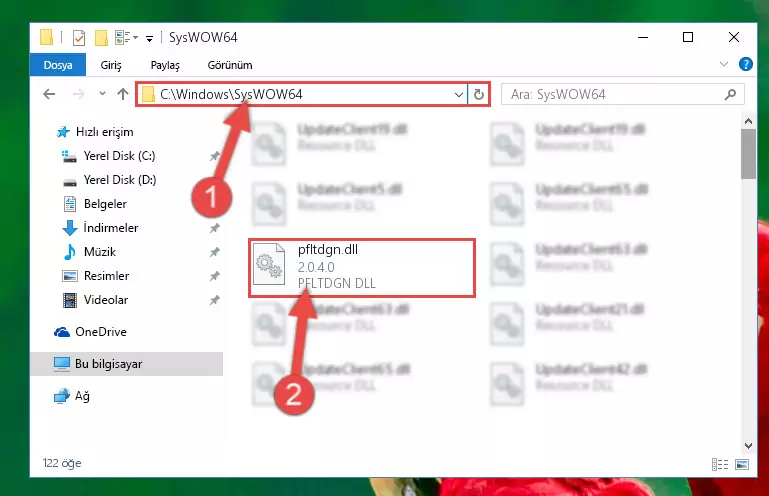Screen dimensions: 769x496
Task: Click the pin icon next to Videolar
Action: (x=214, y=300)
